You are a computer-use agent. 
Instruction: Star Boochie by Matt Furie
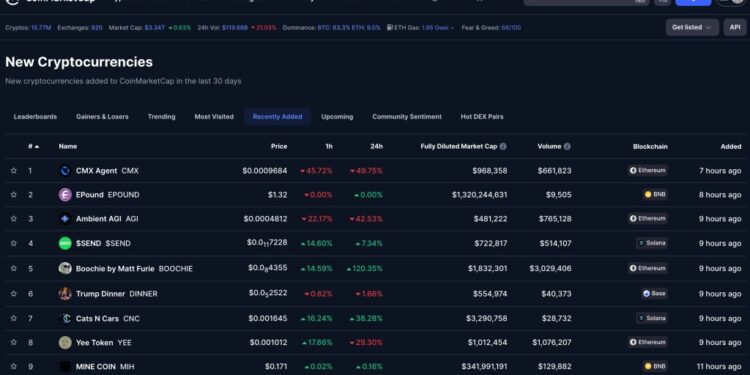[x=13, y=268]
